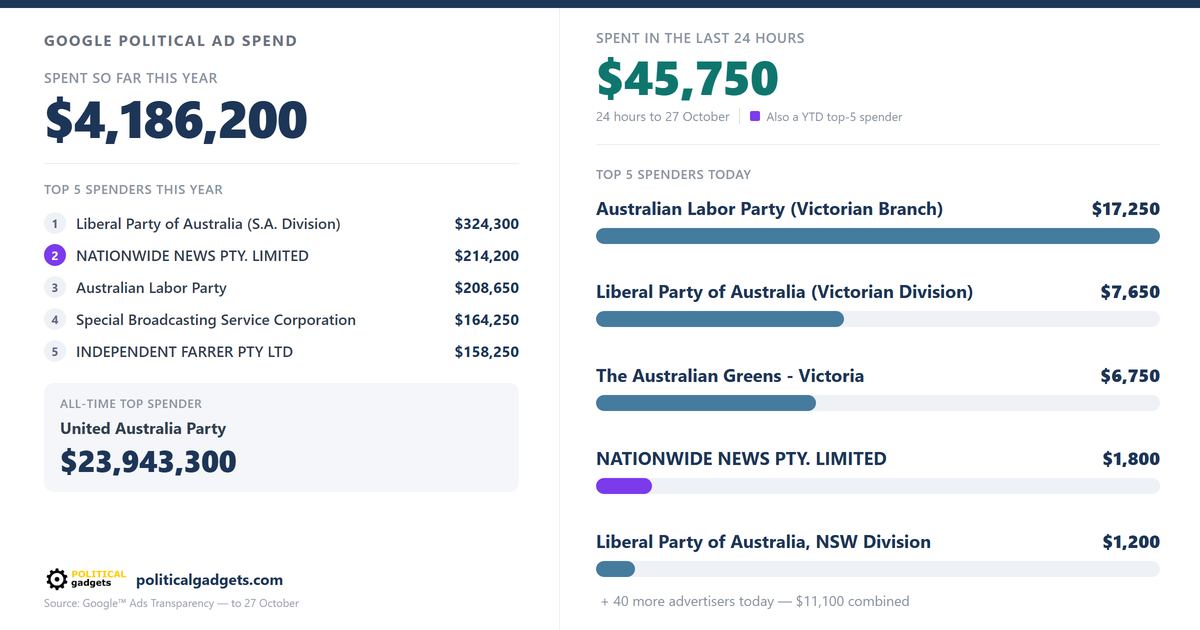
Task: Click the ALL-TIME TOP SPENDER label
Action: [x=131, y=404]
